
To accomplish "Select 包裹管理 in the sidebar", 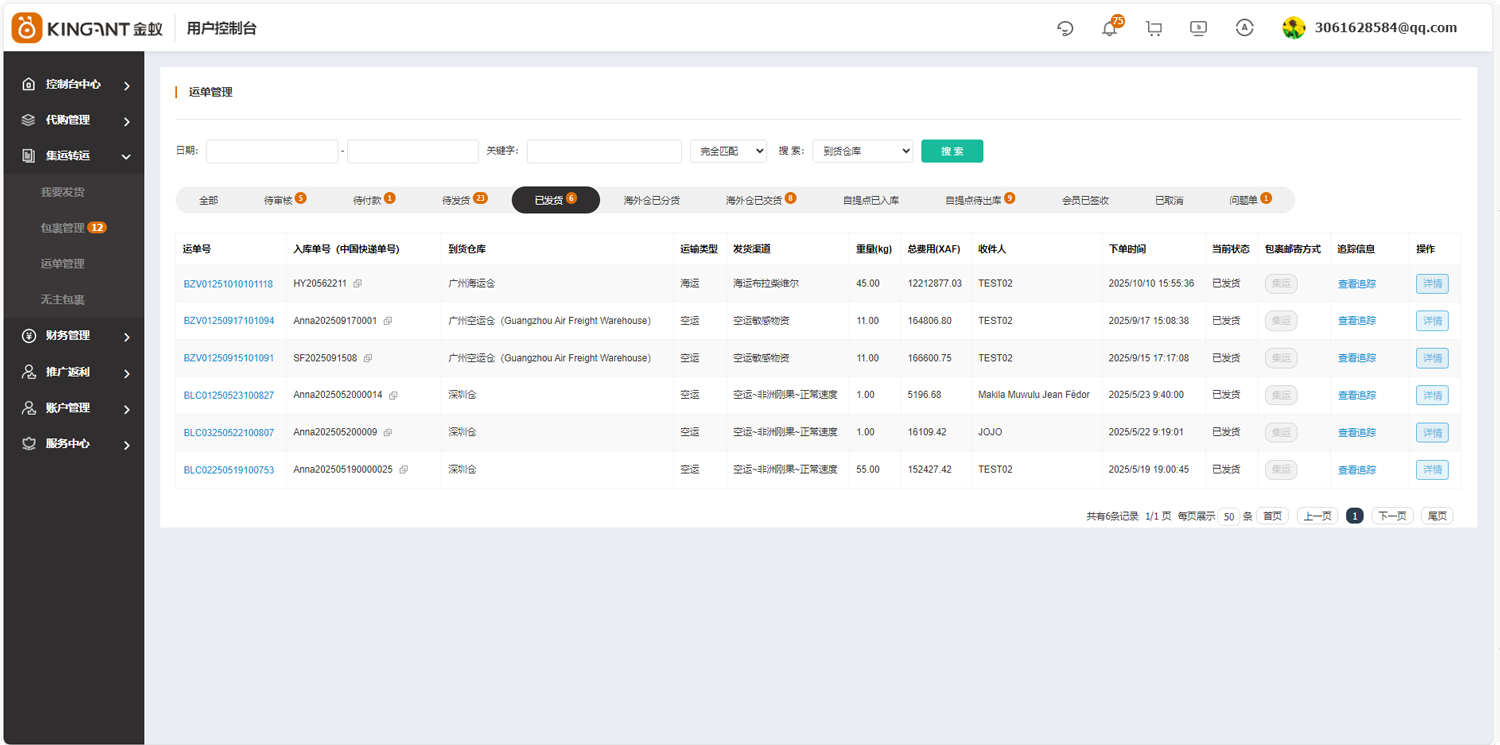I will tap(63, 228).
